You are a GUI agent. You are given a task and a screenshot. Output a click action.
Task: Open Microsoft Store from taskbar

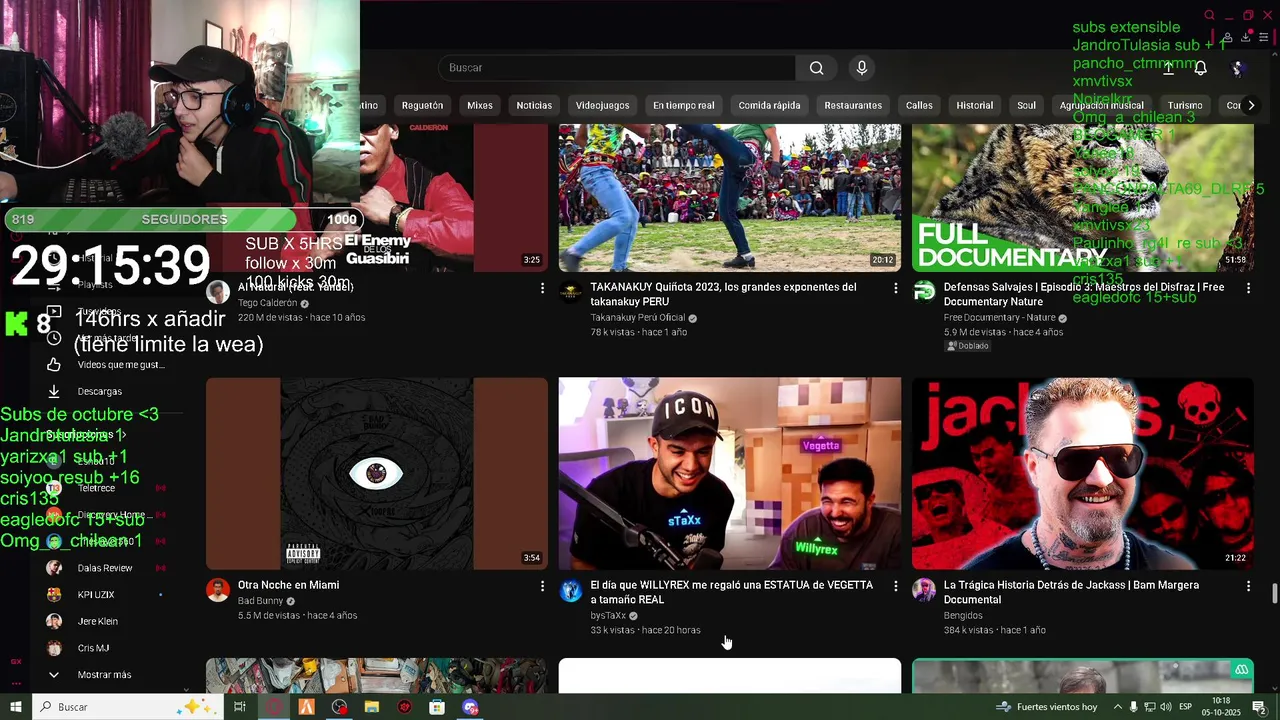point(437,707)
